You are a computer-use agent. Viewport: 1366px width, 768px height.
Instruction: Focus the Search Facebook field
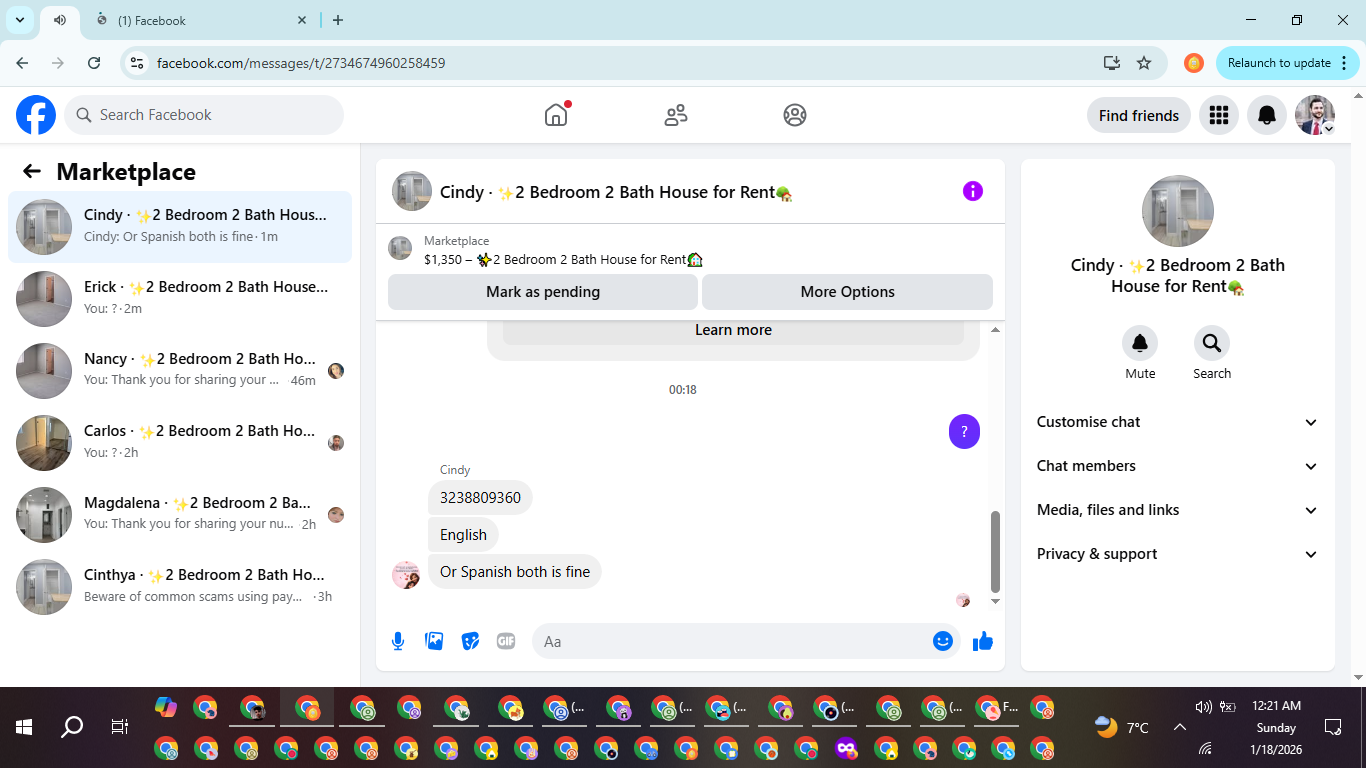click(204, 115)
